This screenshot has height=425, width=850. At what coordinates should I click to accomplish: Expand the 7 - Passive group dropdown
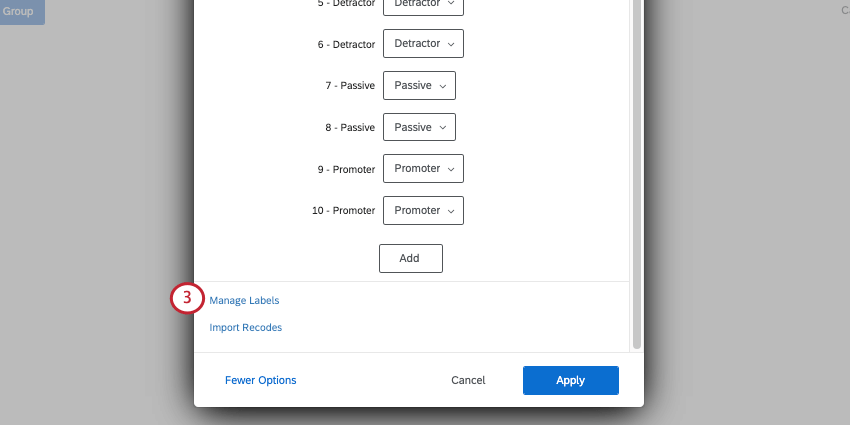click(x=419, y=86)
